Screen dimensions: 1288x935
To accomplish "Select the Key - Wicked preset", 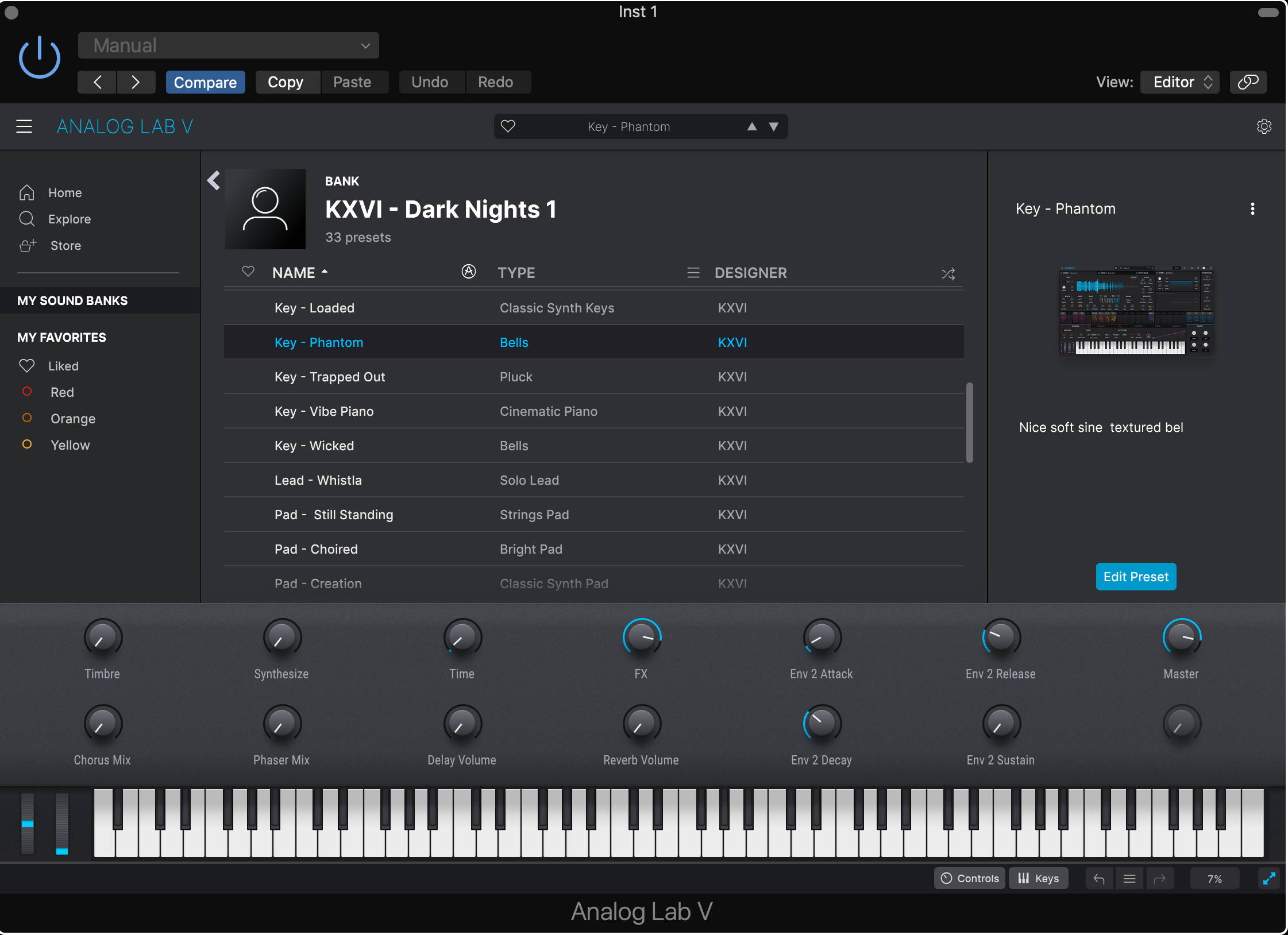I will point(593,446).
